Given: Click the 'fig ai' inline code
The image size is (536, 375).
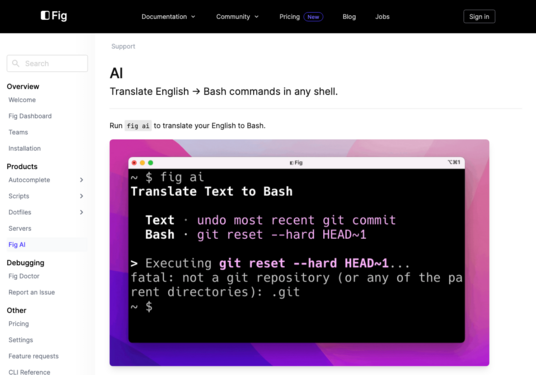Looking at the screenshot, I should 138,126.
